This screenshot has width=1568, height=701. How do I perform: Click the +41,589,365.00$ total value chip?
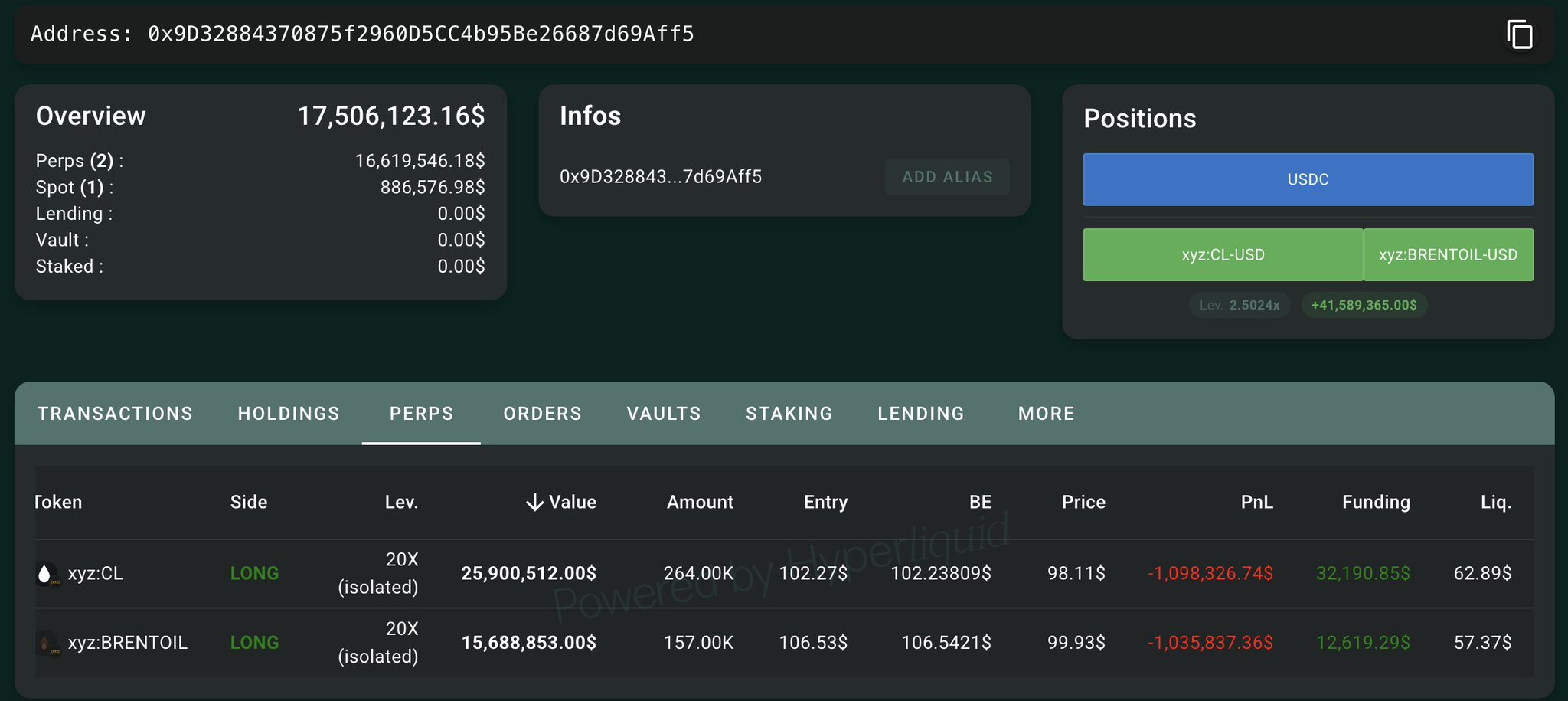click(1364, 305)
